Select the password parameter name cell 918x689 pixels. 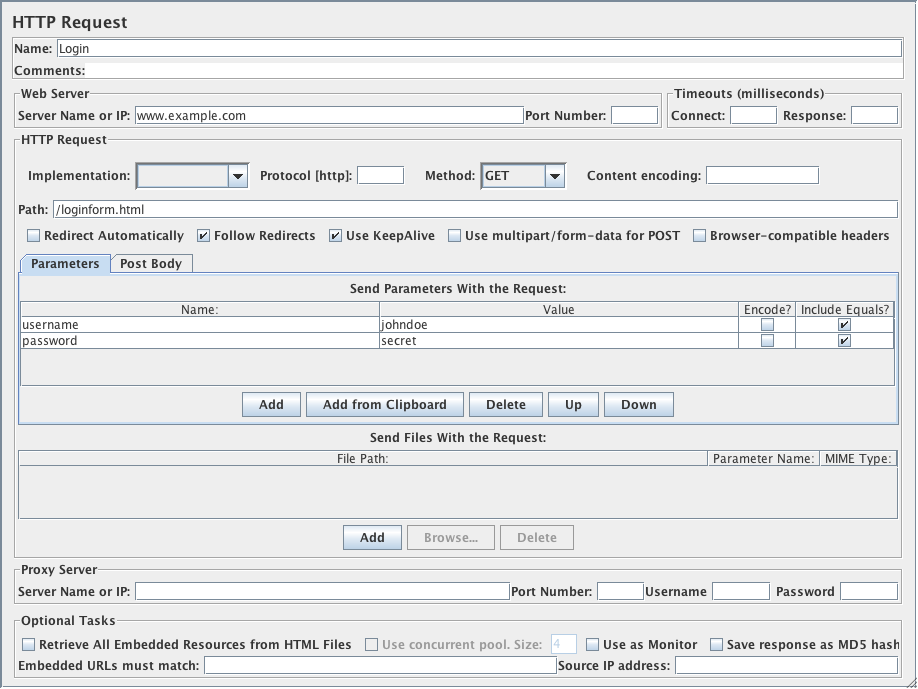(200, 341)
